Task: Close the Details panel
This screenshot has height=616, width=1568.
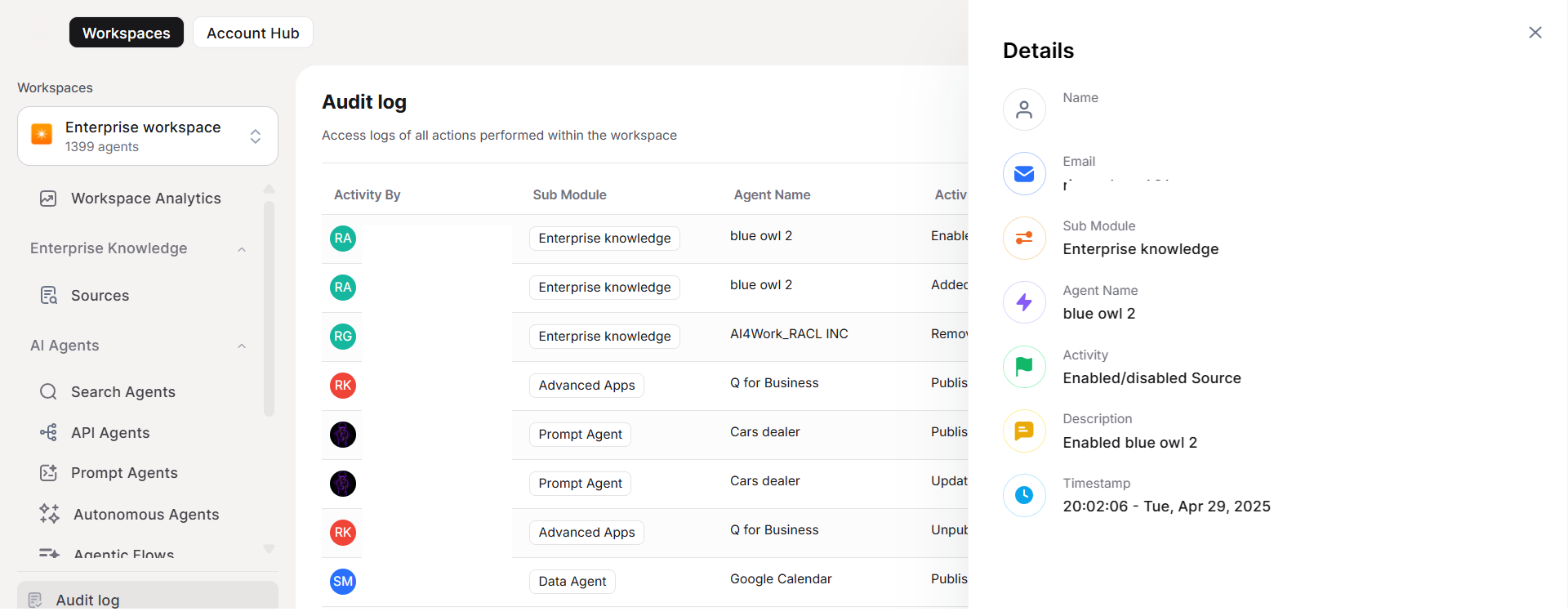Action: click(1535, 33)
